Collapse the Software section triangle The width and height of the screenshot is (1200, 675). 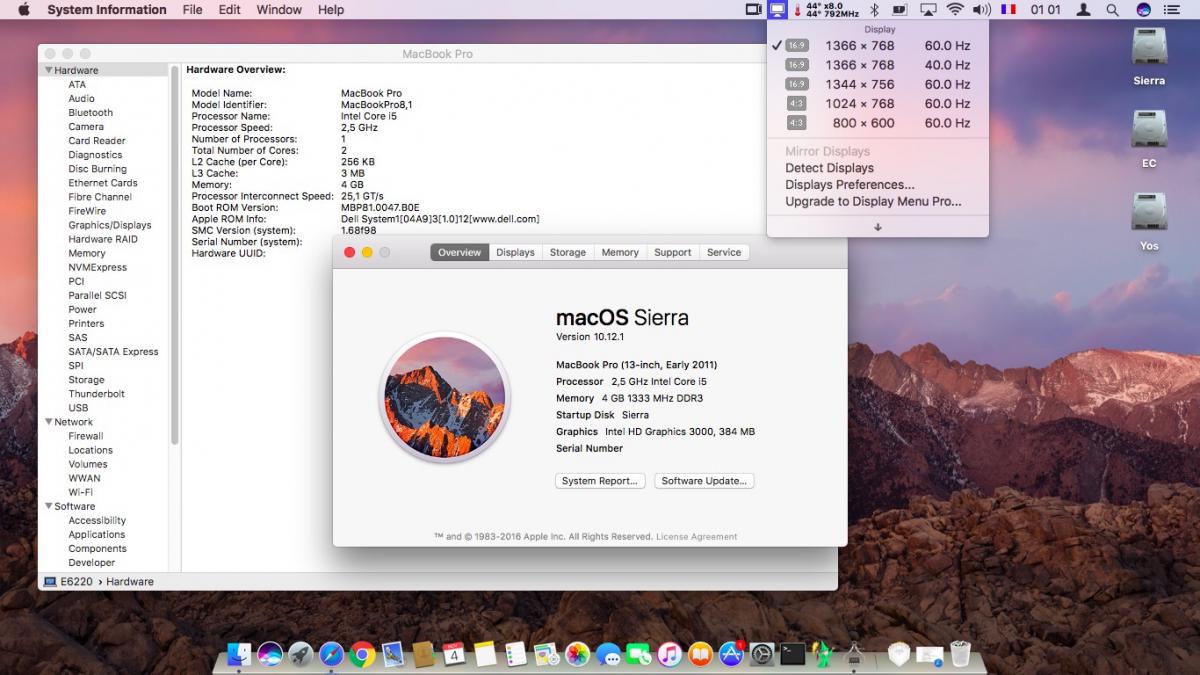click(x=48, y=506)
